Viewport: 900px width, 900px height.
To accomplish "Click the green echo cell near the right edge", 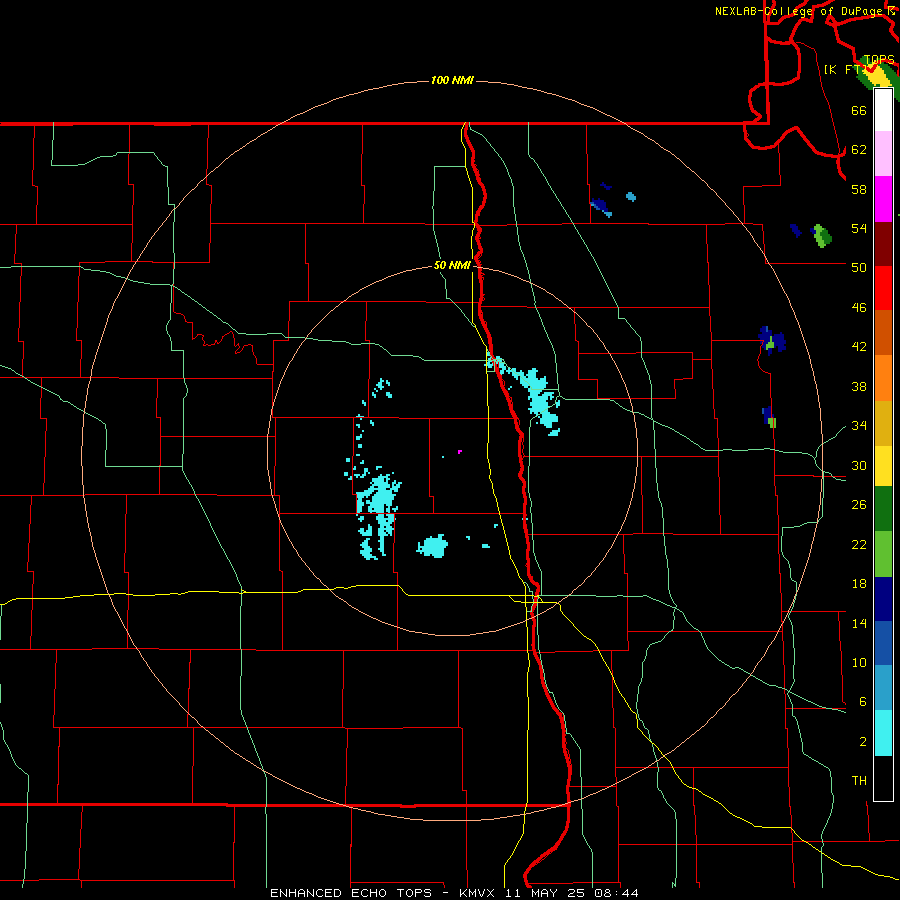I will (823, 236).
